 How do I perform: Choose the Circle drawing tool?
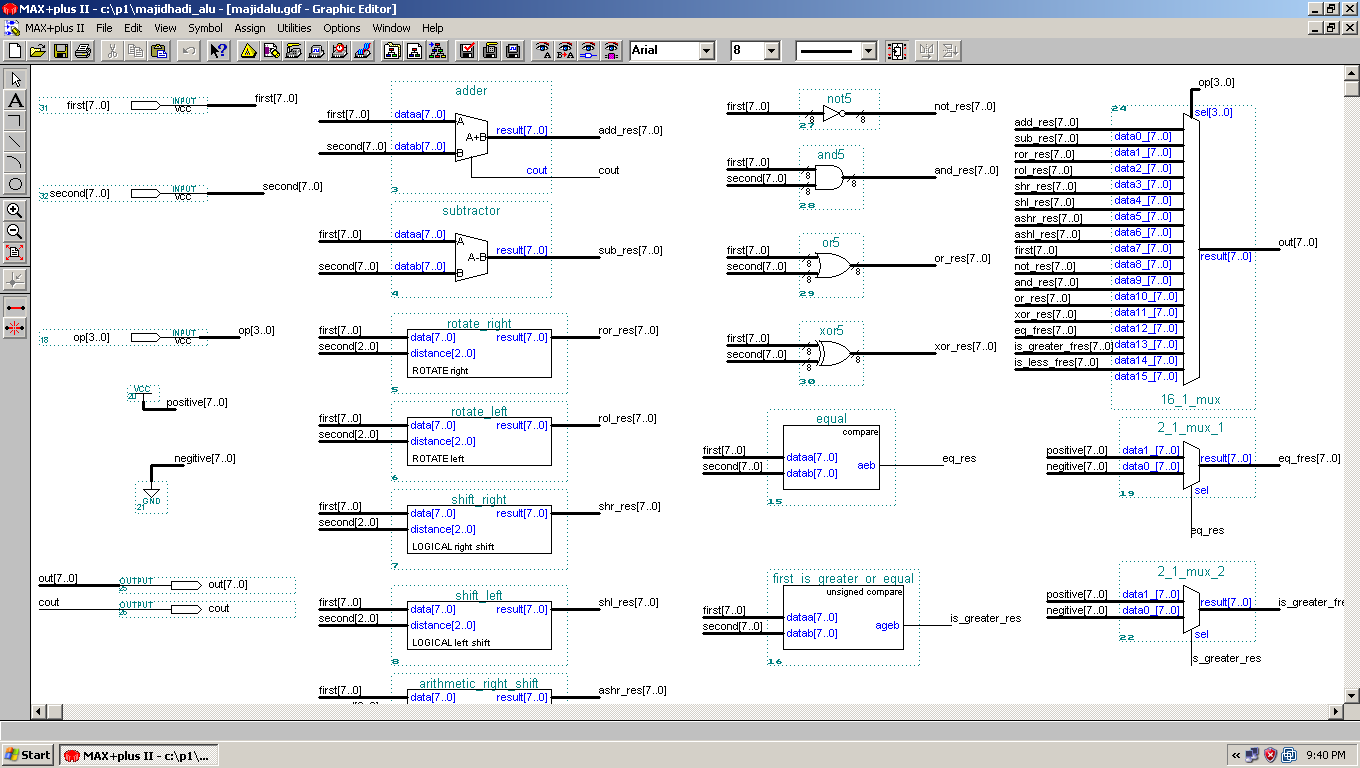pos(15,184)
